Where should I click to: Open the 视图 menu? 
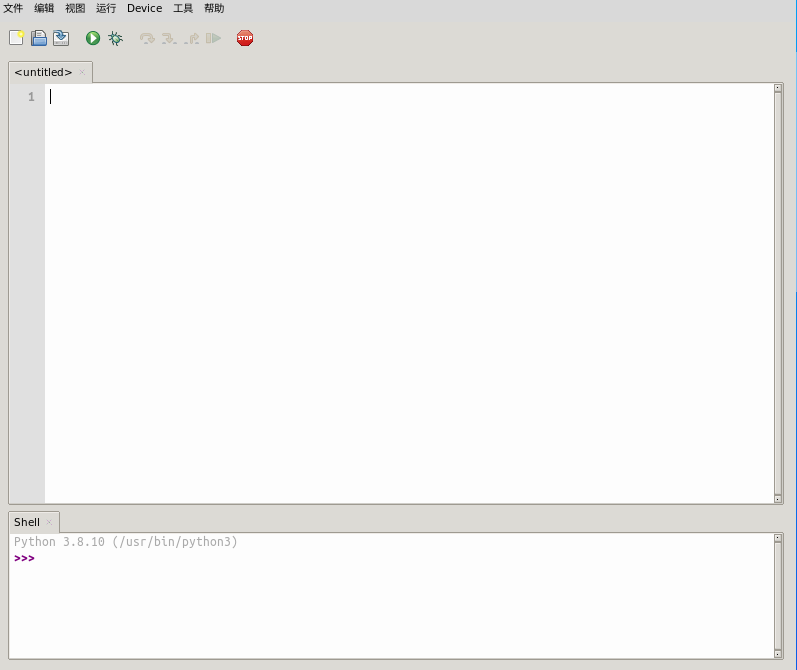75,8
